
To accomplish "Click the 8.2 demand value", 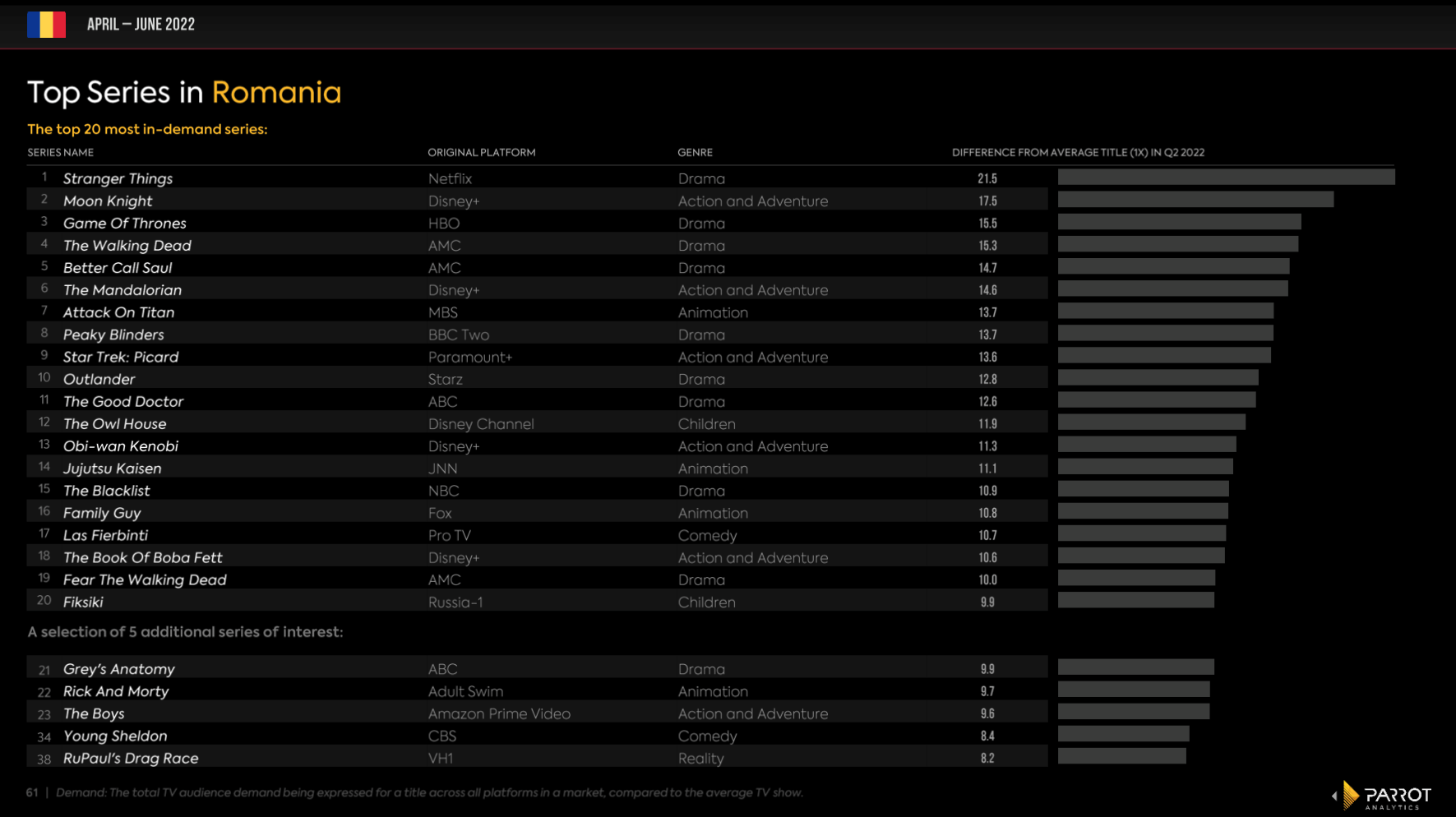I will (x=987, y=758).
